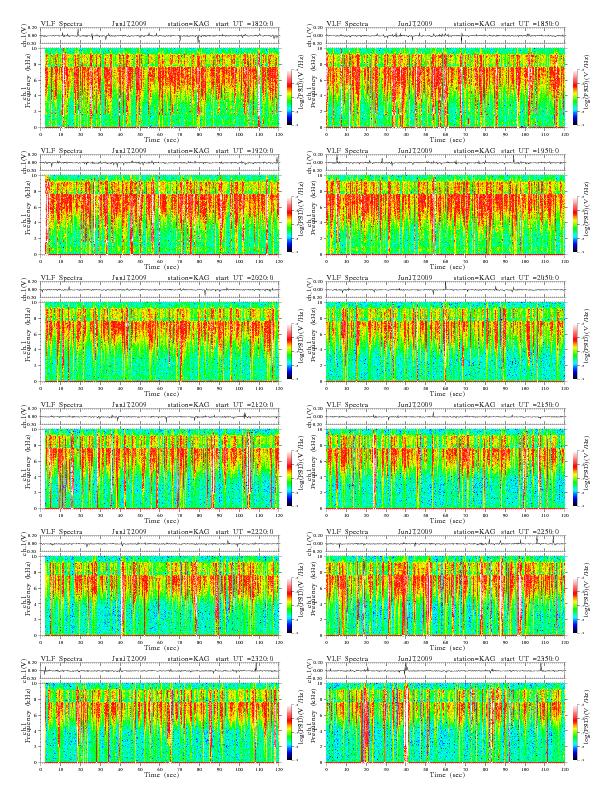Click the header text 'start UT =2020:0'
The width and height of the screenshot is (612, 792).
point(245,278)
